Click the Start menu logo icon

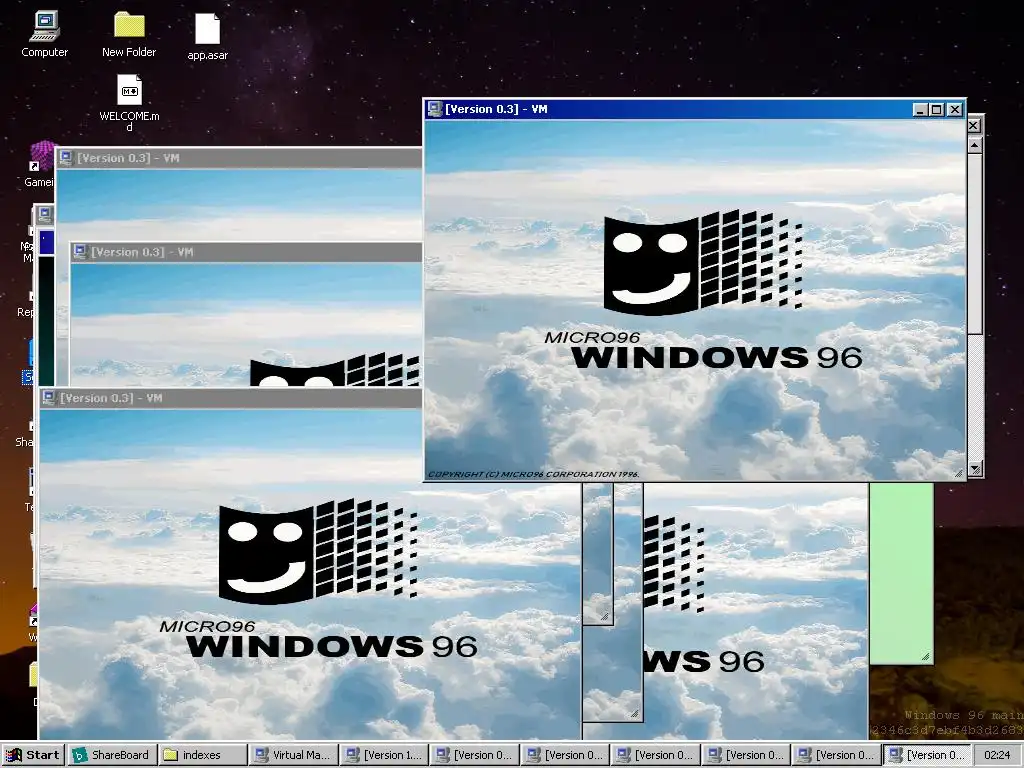point(14,755)
